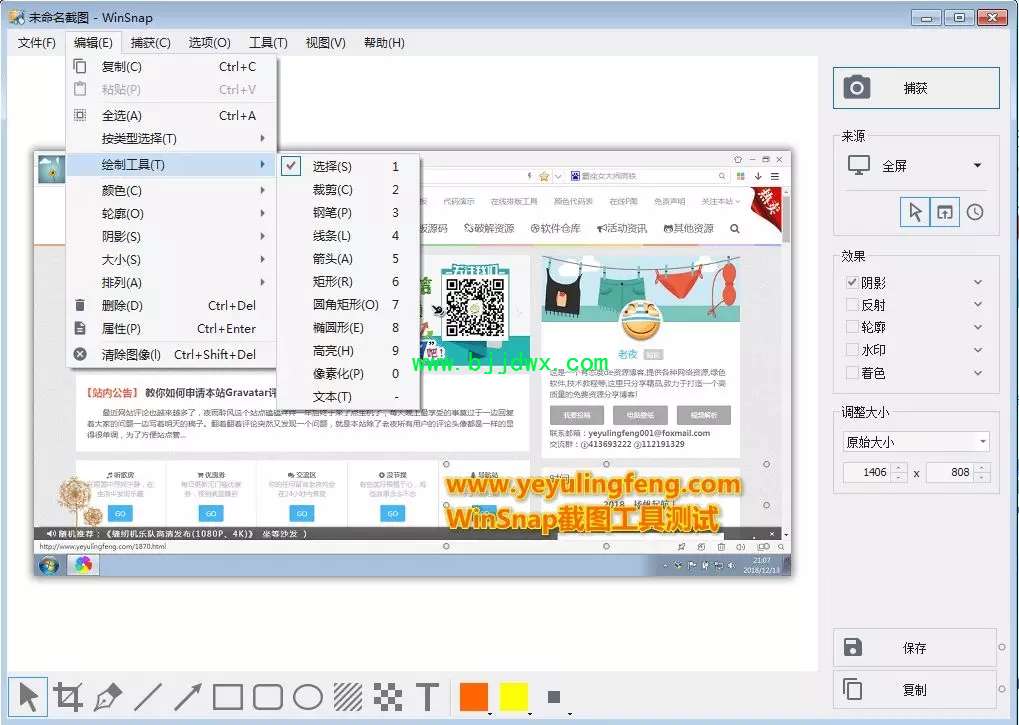This screenshot has width=1019, height=725.
Task: Toggle the 阴影 shadow checkbox
Action: (x=852, y=283)
